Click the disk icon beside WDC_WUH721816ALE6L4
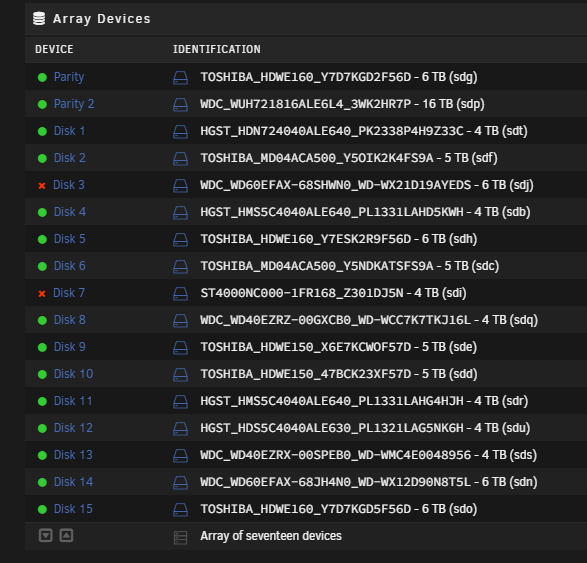This screenshot has width=587, height=563. coord(180,105)
